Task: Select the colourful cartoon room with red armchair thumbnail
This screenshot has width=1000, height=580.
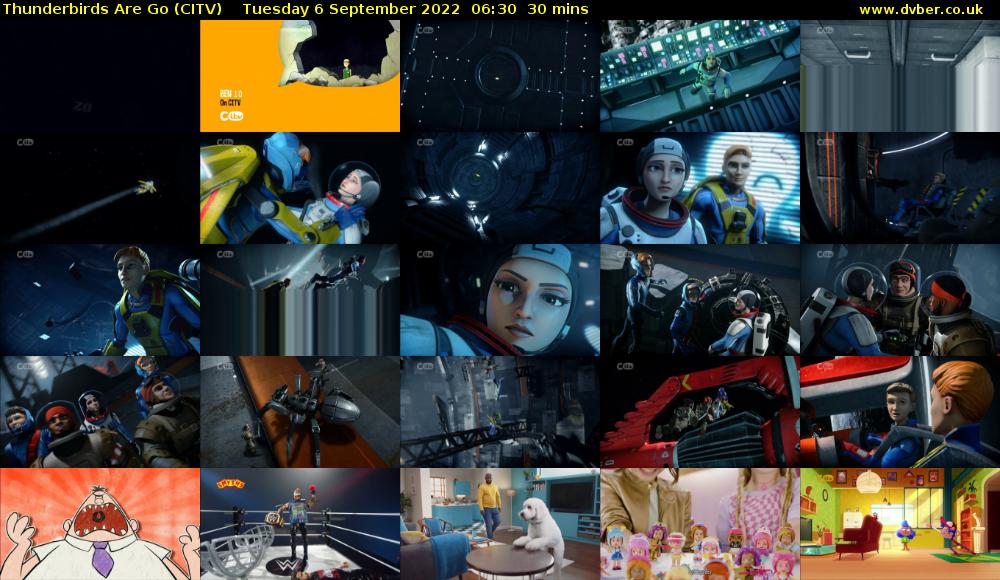Action: coord(900,524)
